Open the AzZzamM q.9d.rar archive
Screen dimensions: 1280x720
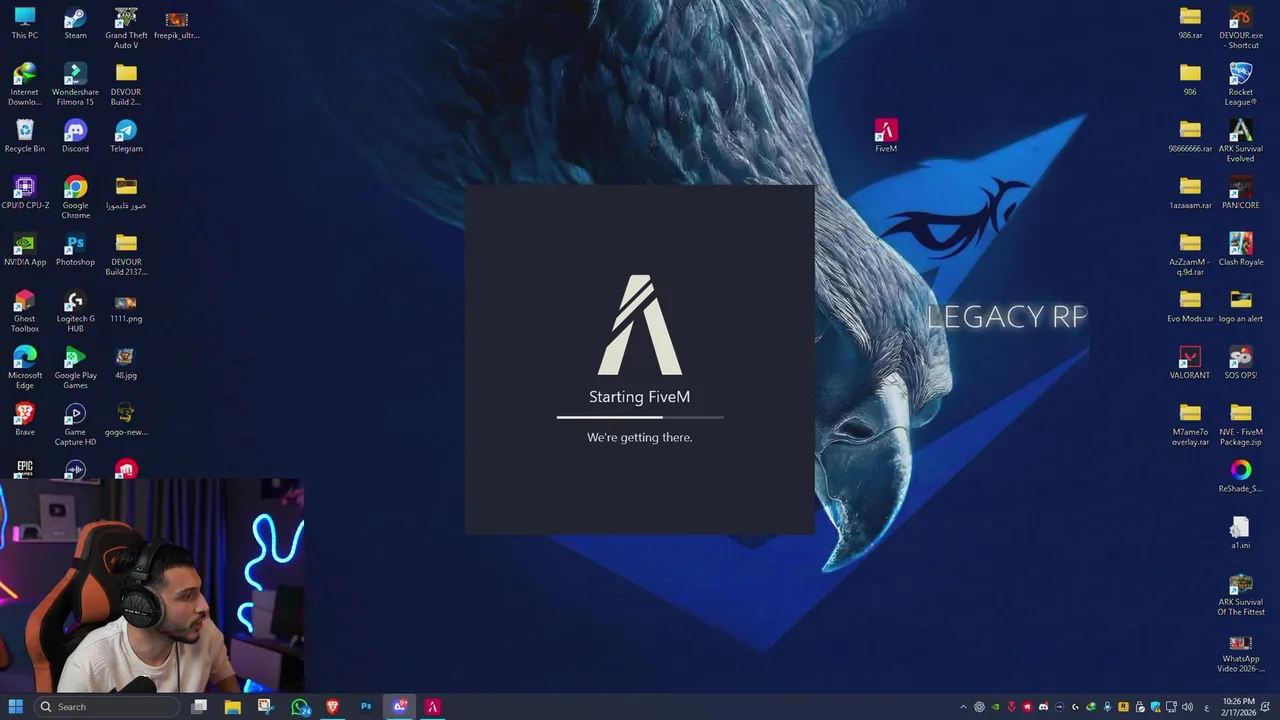tap(1190, 255)
